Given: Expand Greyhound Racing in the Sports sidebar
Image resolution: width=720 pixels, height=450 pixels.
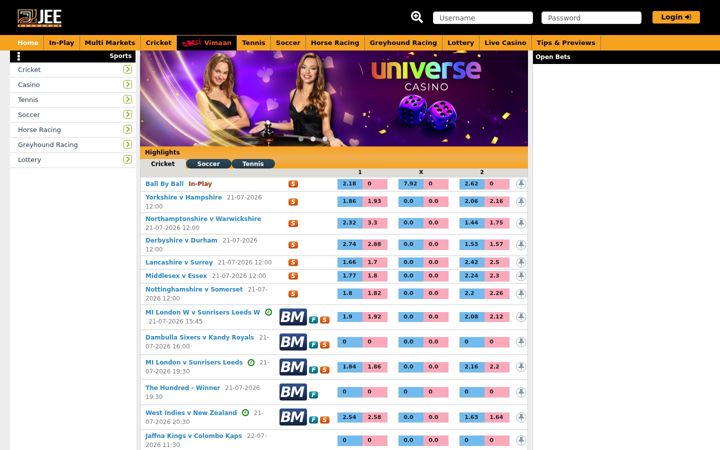Looking at the screenshot, I should pyautogui.click(x=127, y=144).
